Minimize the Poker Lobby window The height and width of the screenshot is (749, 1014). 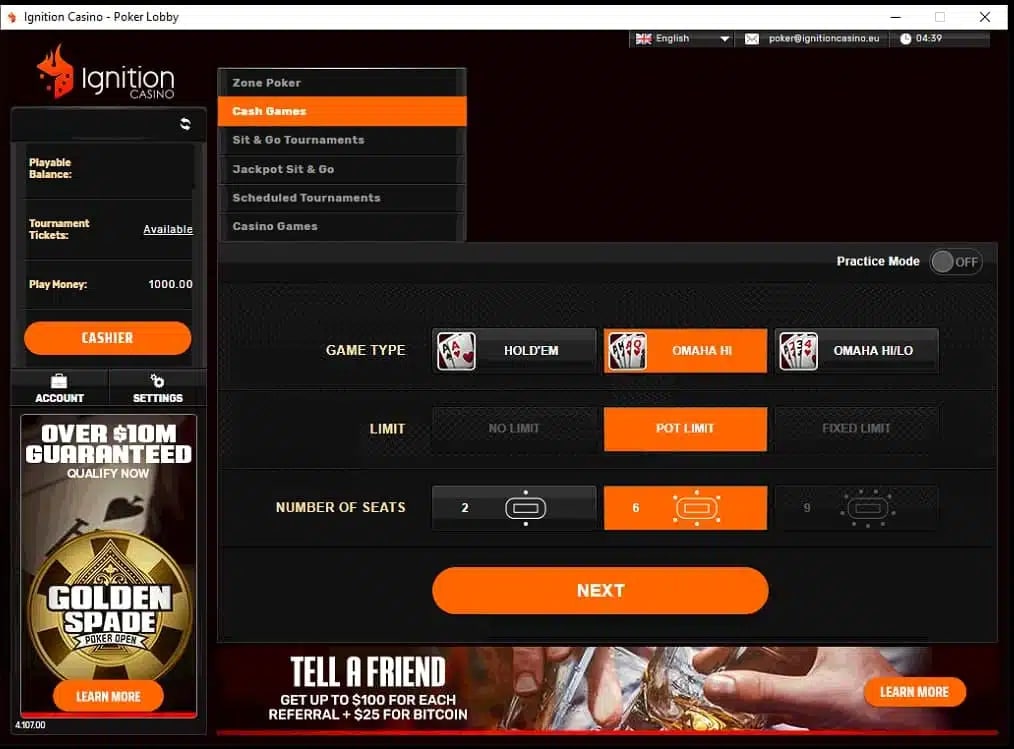coord(896,17)
